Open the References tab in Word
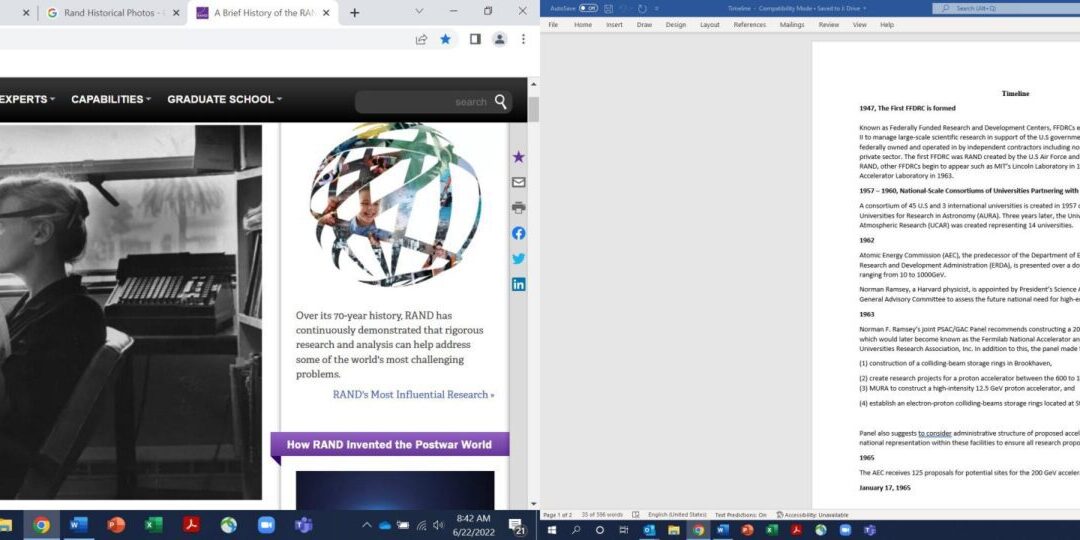Viewport: 1080px width, 540px height. point(749,24)
